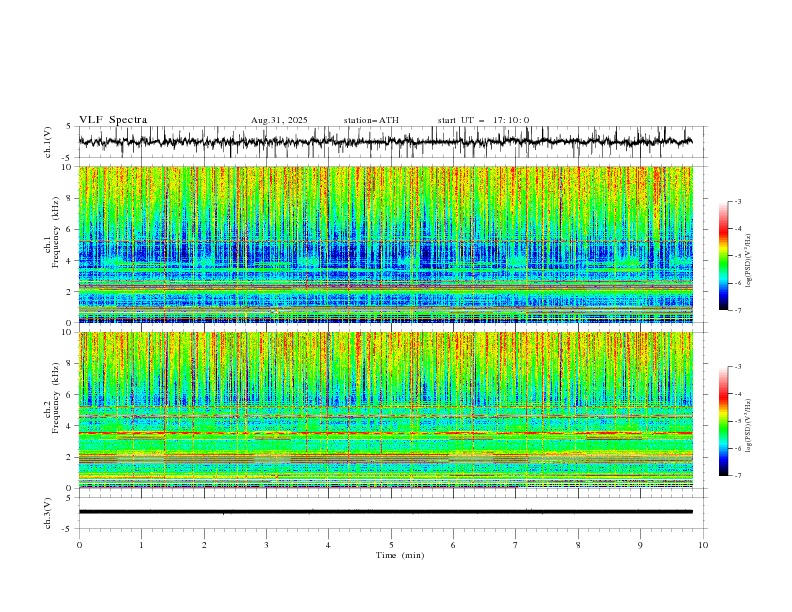Click the time axis tick label "0"
Screen dimensions: 792x612
[x=79, y=545]
